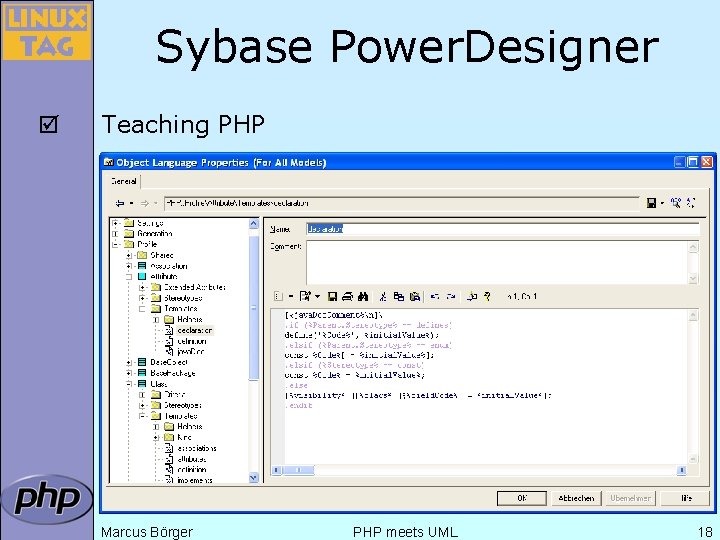Click the code editor scroll right arrow
The width and height of the screenshot is (720, 540).
(681, 470)
